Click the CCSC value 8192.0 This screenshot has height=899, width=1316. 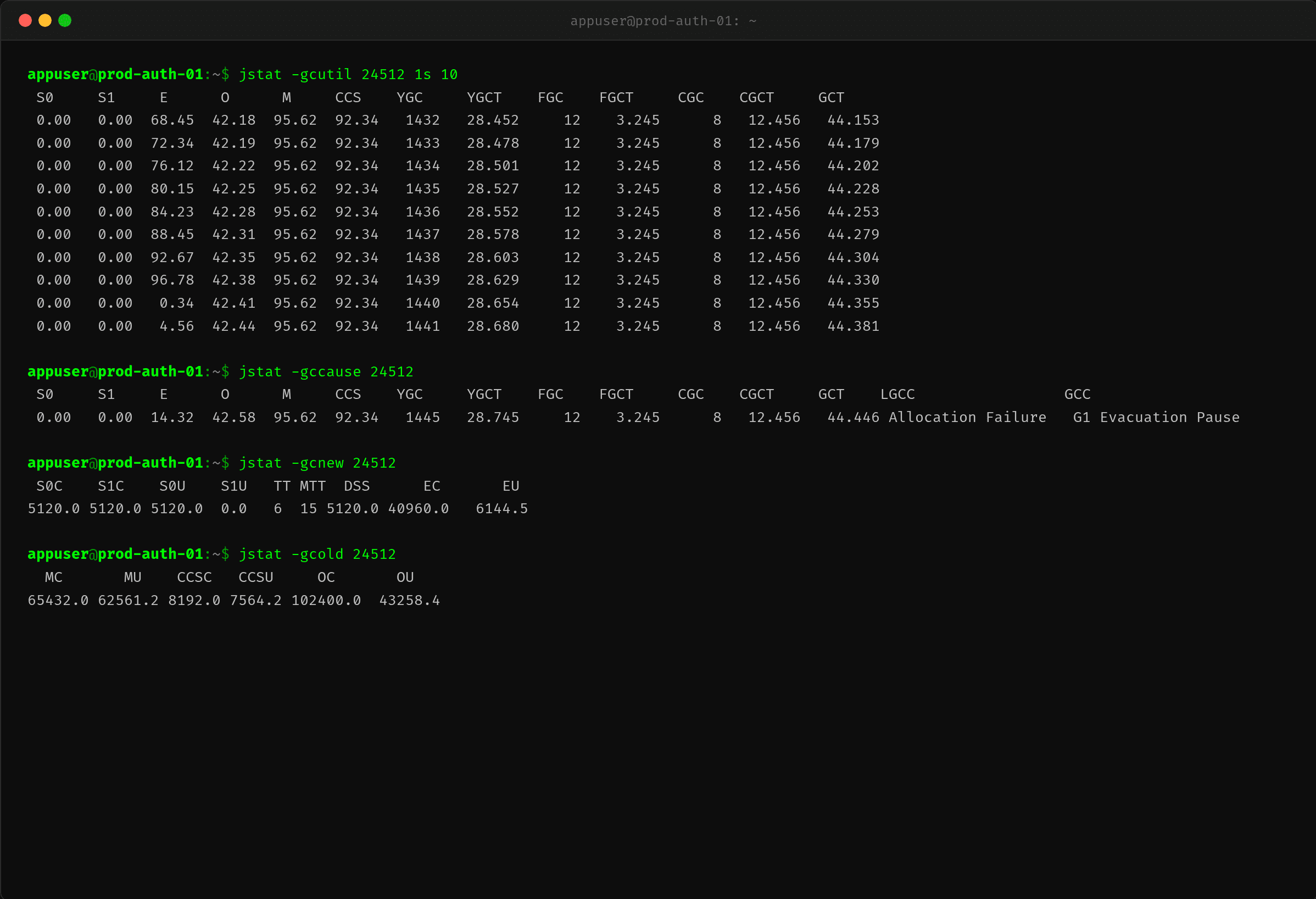(194, 601)
